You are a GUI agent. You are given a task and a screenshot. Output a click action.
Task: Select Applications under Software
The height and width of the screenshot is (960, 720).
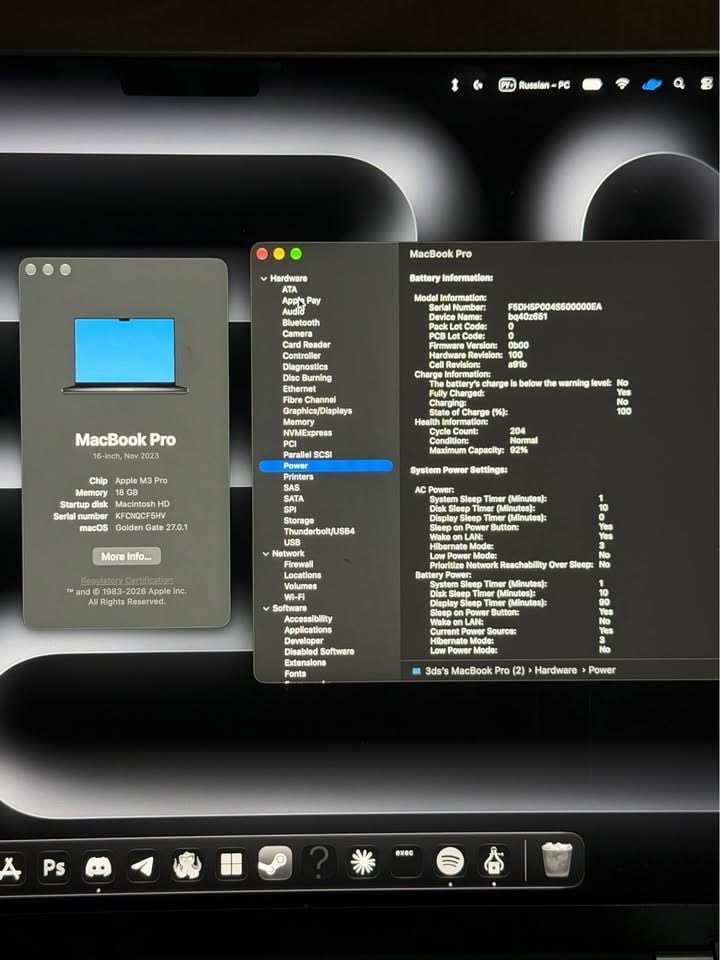308,631
